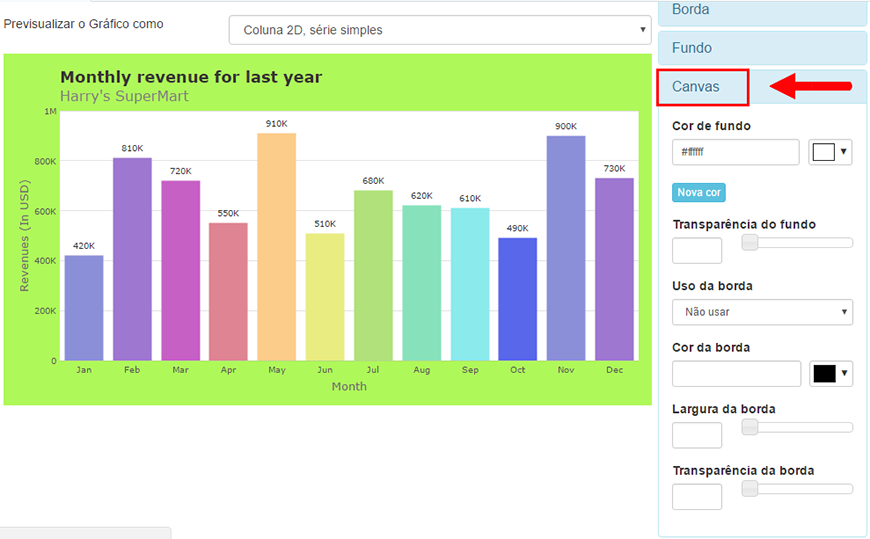Open the Borda accordion tab
The width and height of the screenshot is (870, 539).
click(762, 12)
